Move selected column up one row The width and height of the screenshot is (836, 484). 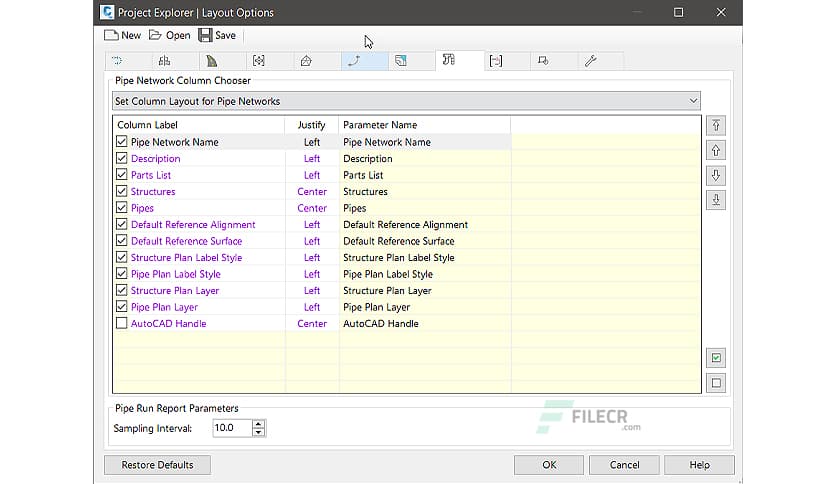(x=716, y=150)
